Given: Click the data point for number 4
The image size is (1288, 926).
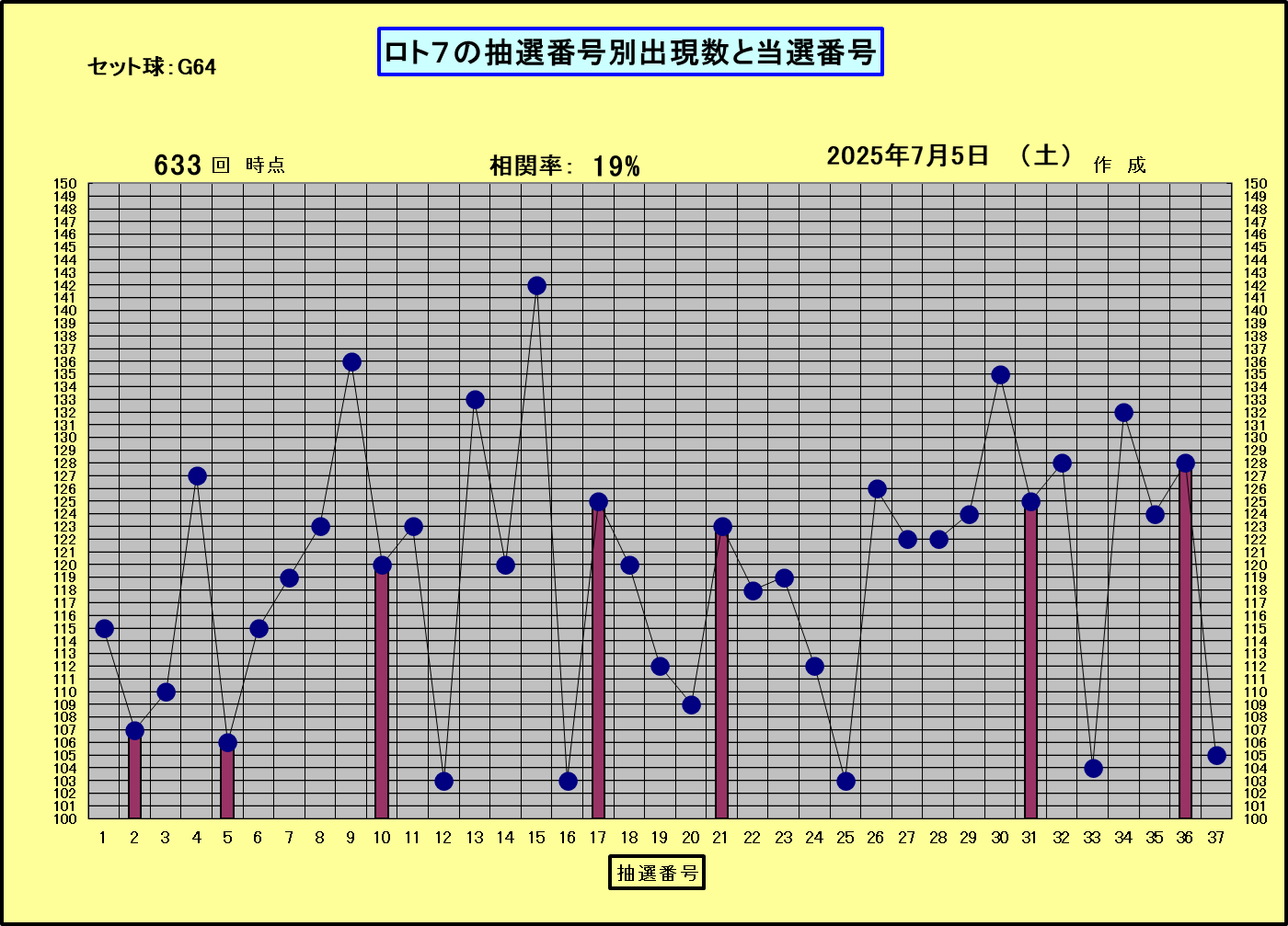Looking at the screenshot, I should (x=197, y=476).
